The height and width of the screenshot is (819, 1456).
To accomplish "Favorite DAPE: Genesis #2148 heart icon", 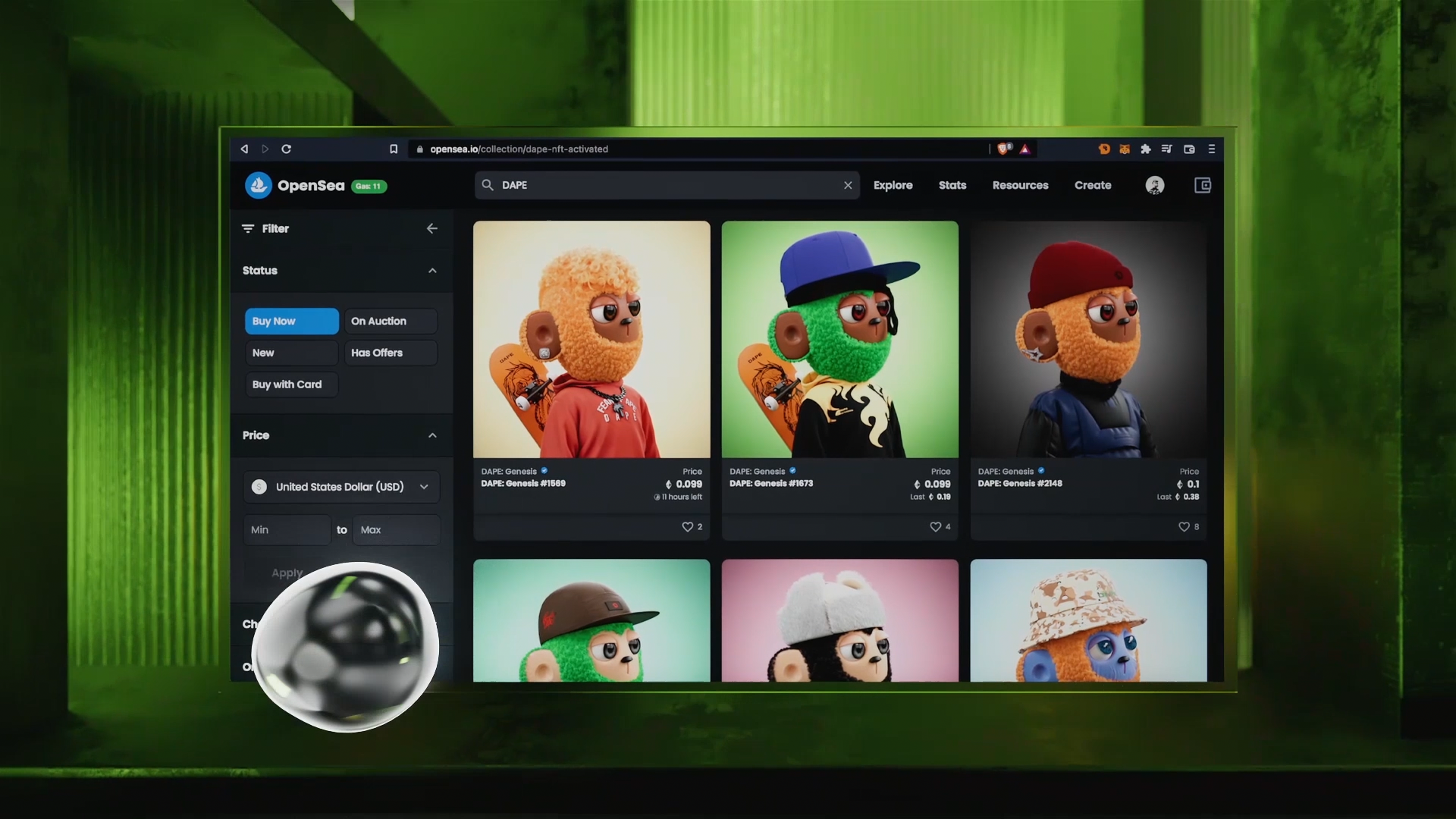I will [1184, 527].
